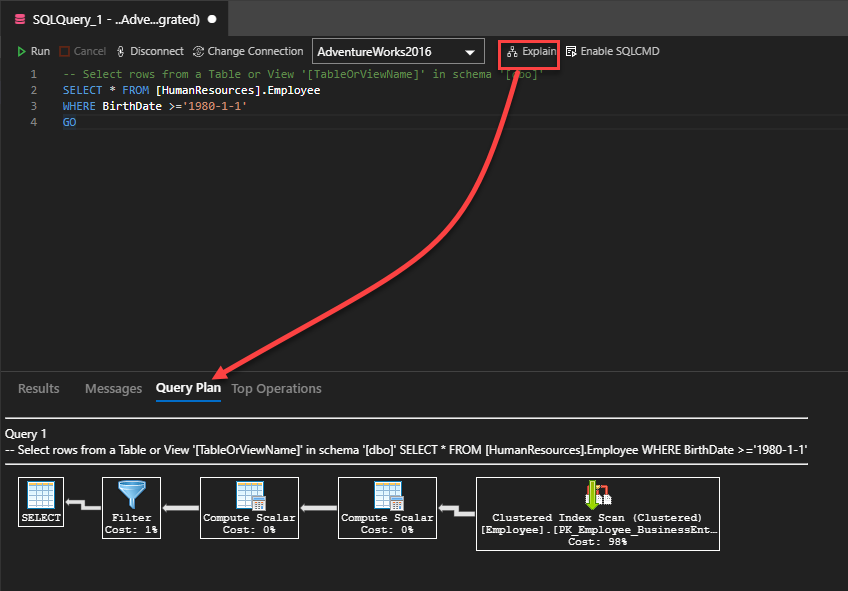Screen dimensions: 848x591
Task: Click the WHERE keyword on line 3
Action: click(79, 106)
